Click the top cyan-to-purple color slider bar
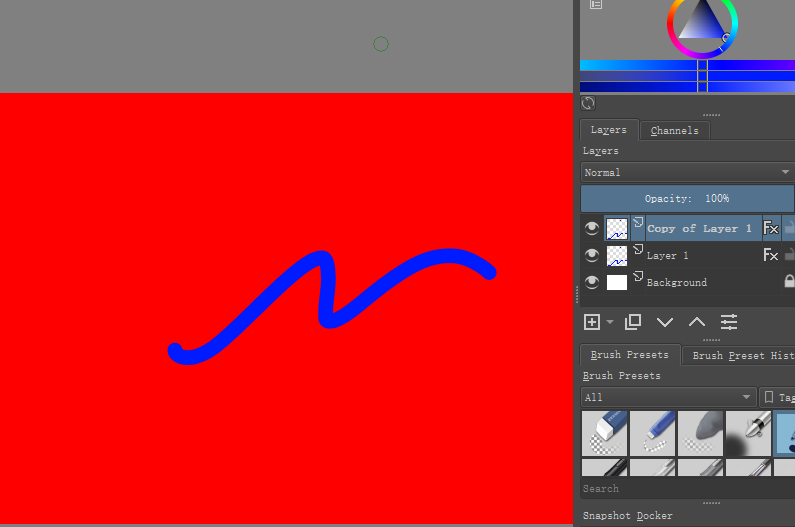The height and width of the screenshot is (527, 795). (687, 65)
